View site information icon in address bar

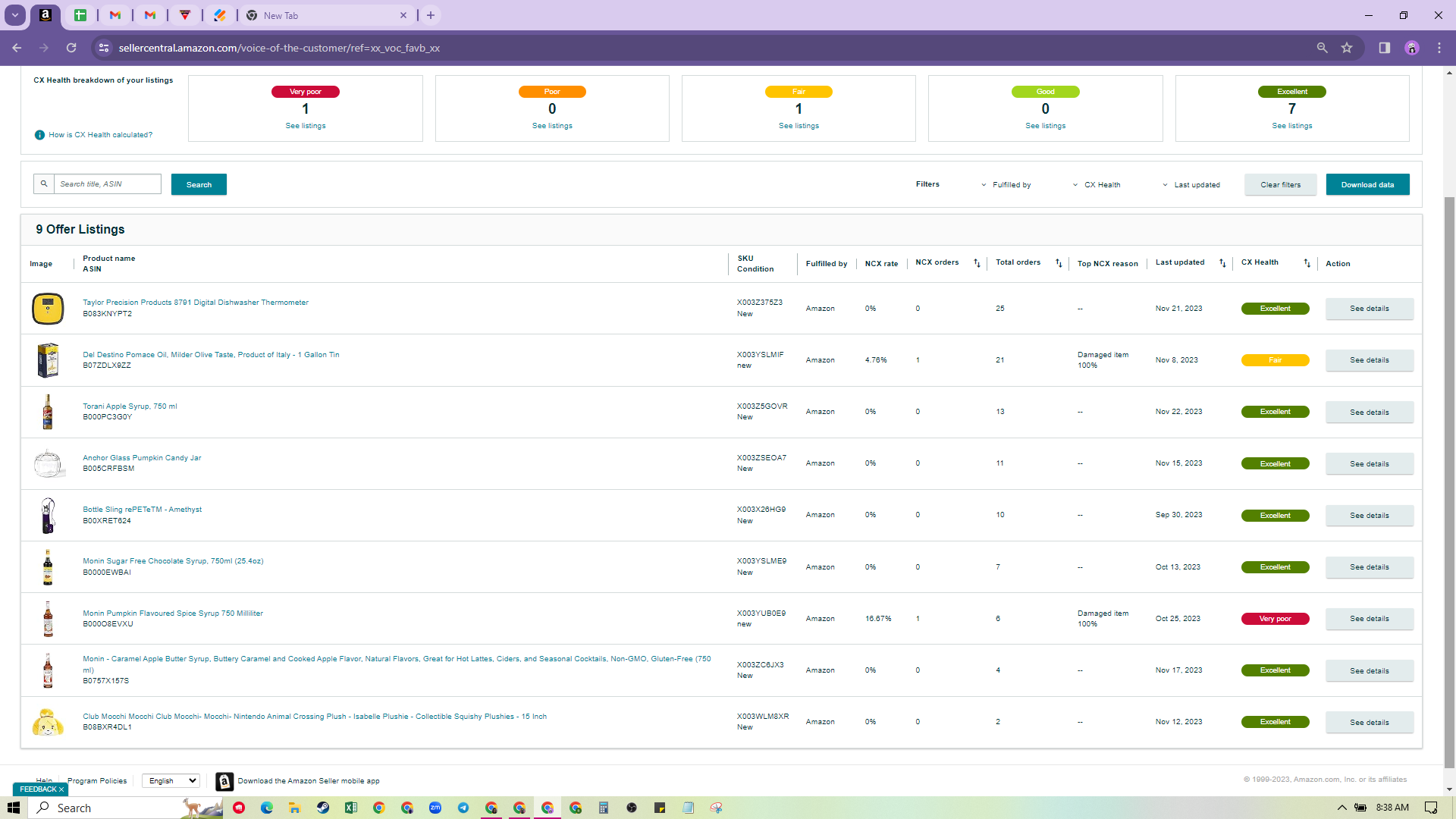[104, 48]
